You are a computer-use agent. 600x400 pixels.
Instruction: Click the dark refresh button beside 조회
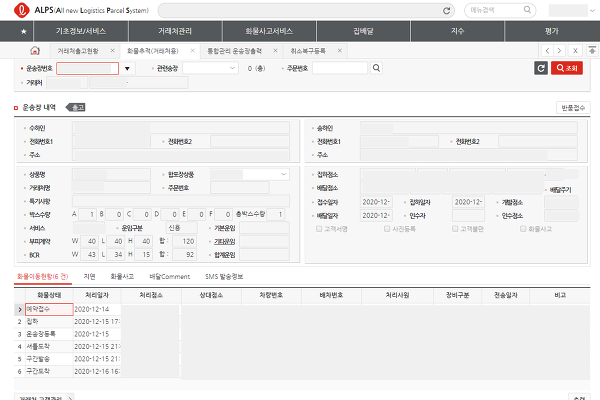pos(541,68)
